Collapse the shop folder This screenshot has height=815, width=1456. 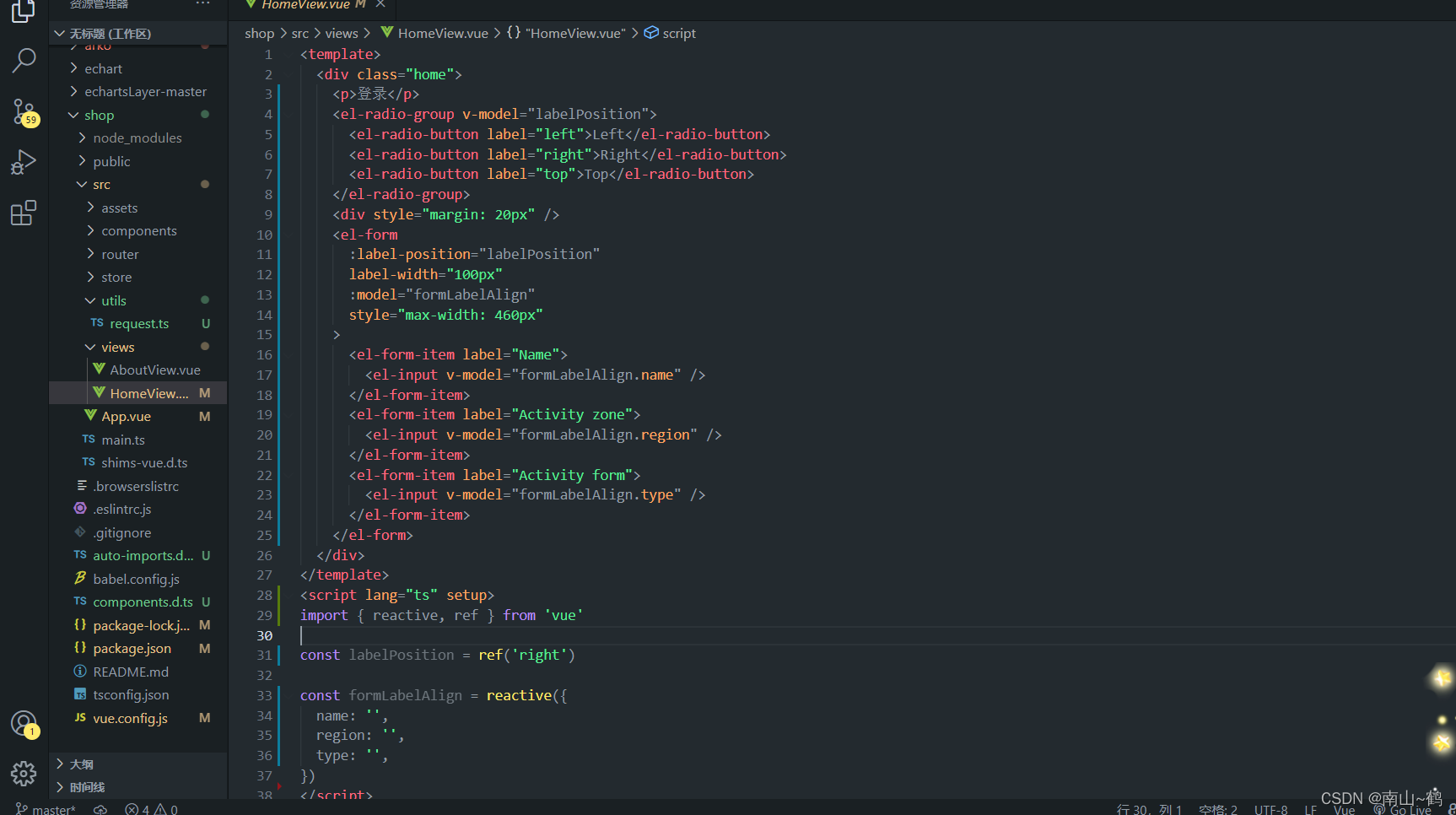73,115
